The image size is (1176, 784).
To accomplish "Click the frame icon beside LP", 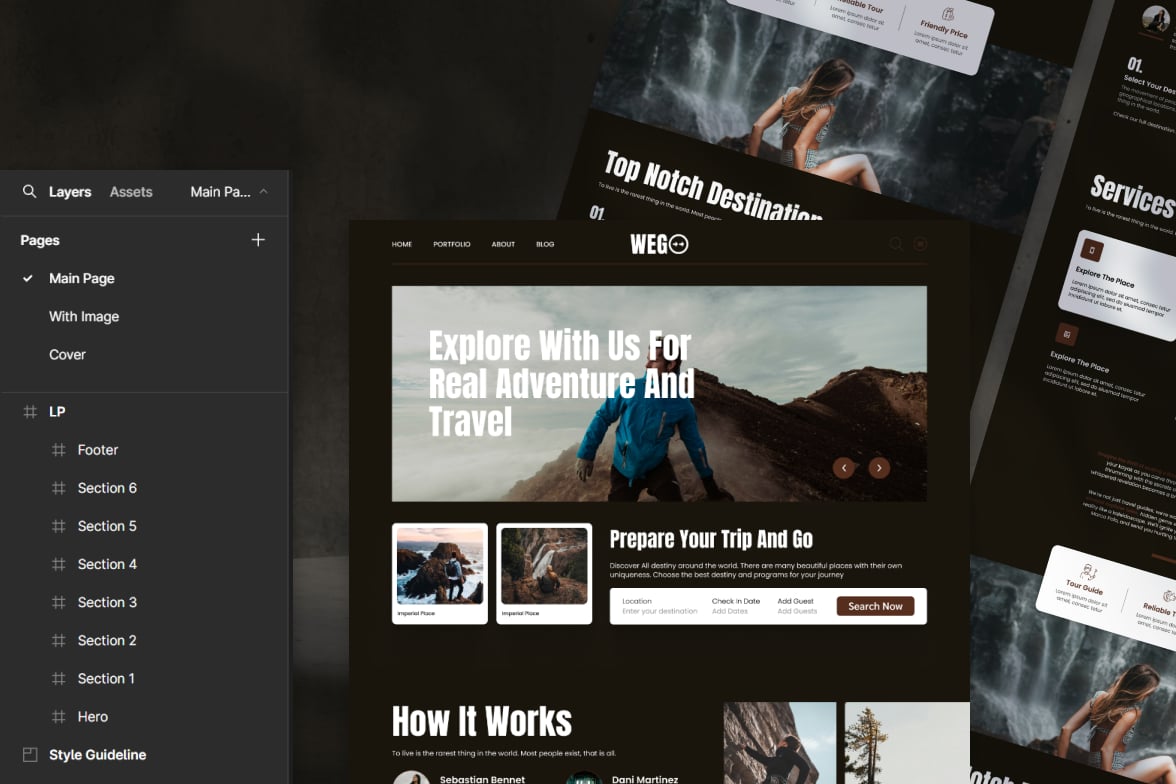I will [x=30, y=411].
